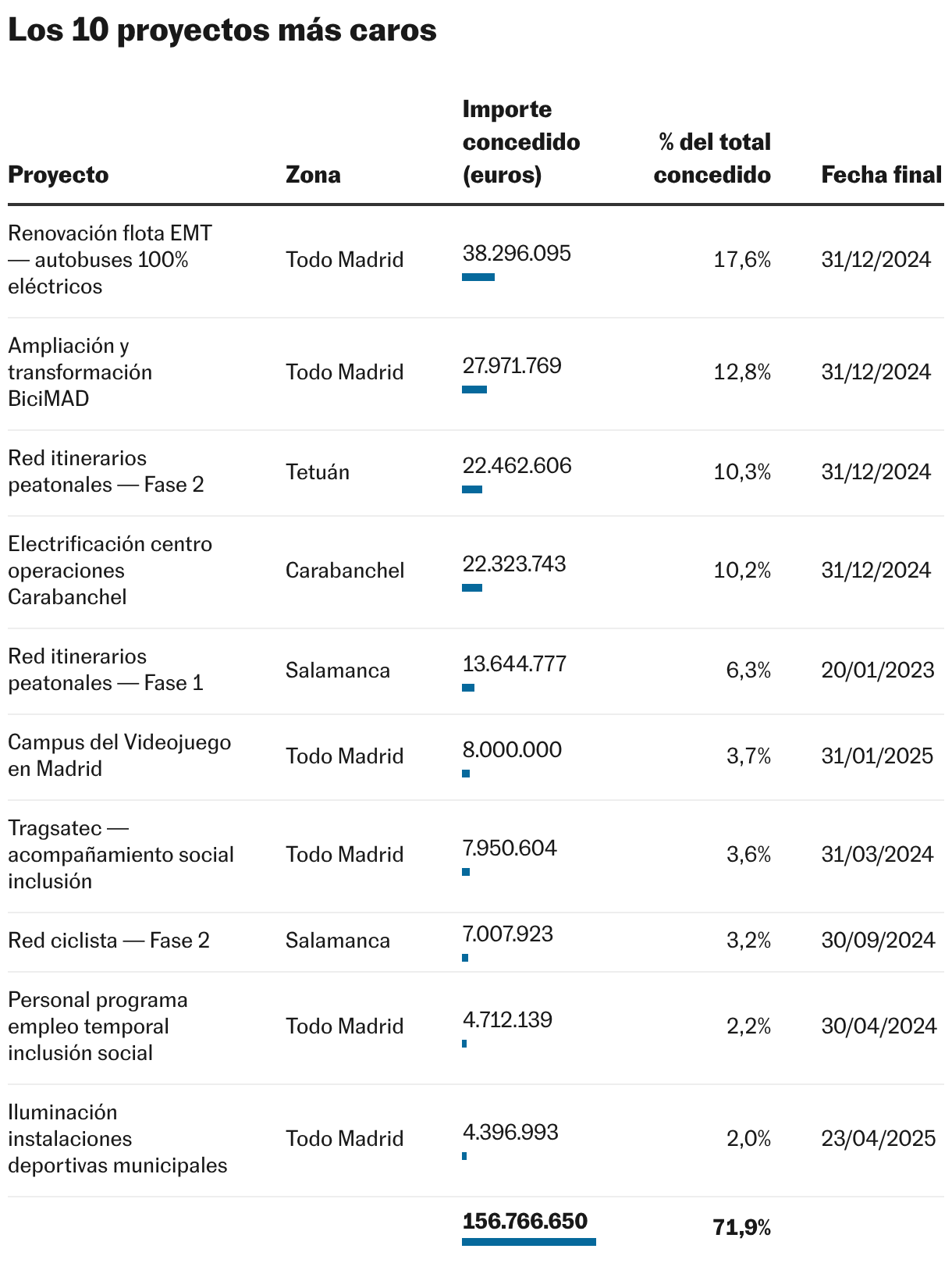Image resolution: width=952 pixels, height=1263 pixels.
Task: Click Red ciclista — Fase 2 project
Action: coord(108,941)
